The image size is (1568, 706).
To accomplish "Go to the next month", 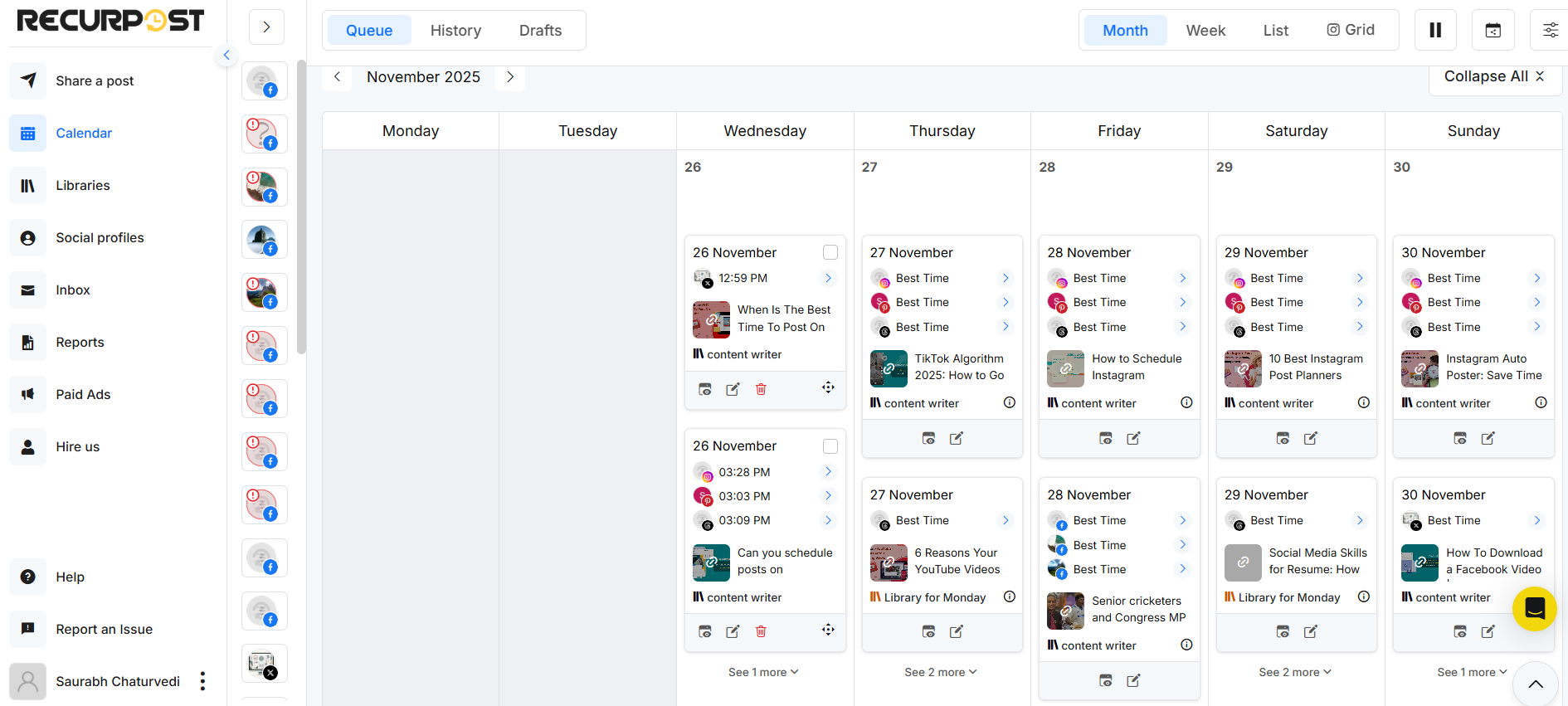I will tap(510, 76).
